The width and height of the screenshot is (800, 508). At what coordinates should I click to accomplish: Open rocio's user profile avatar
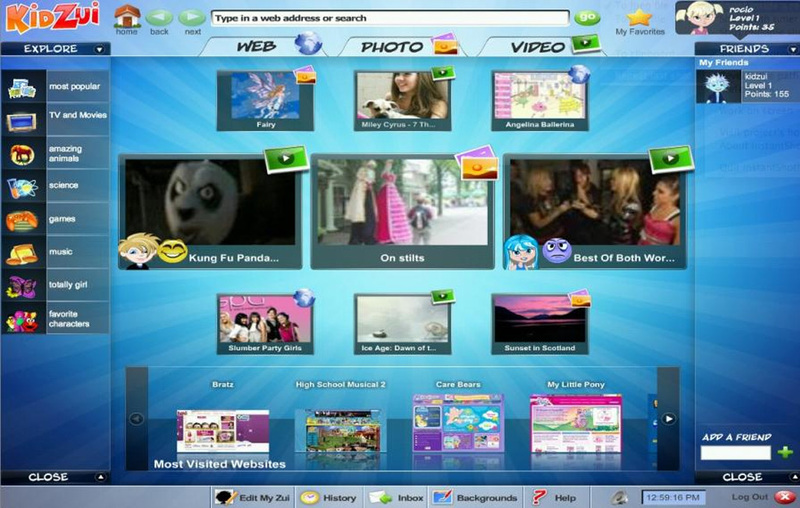coord(700,18)
